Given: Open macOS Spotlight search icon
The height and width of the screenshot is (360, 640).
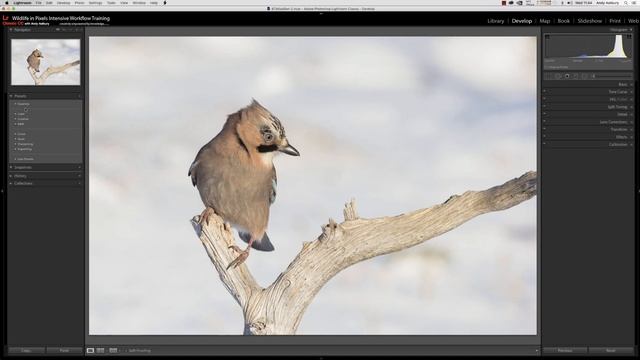Looking at the screenshot, I should [x=626, y=3].
